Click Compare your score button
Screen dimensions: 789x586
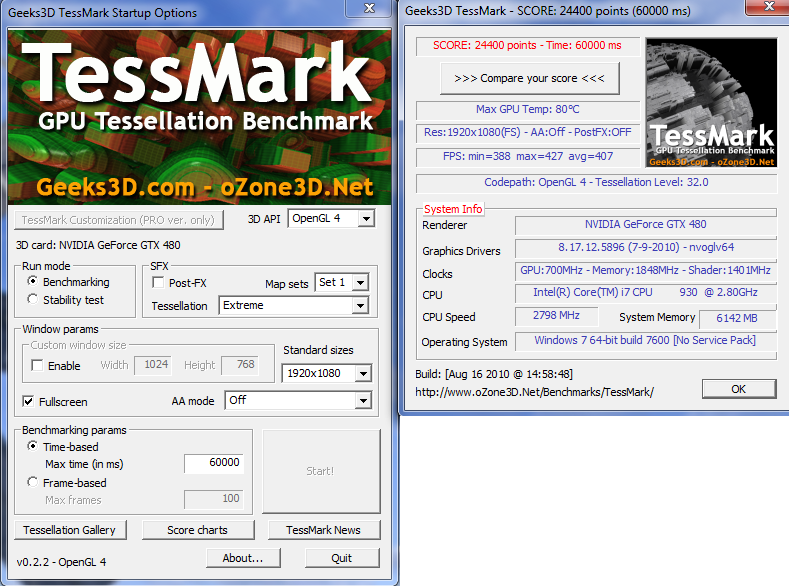529,78
